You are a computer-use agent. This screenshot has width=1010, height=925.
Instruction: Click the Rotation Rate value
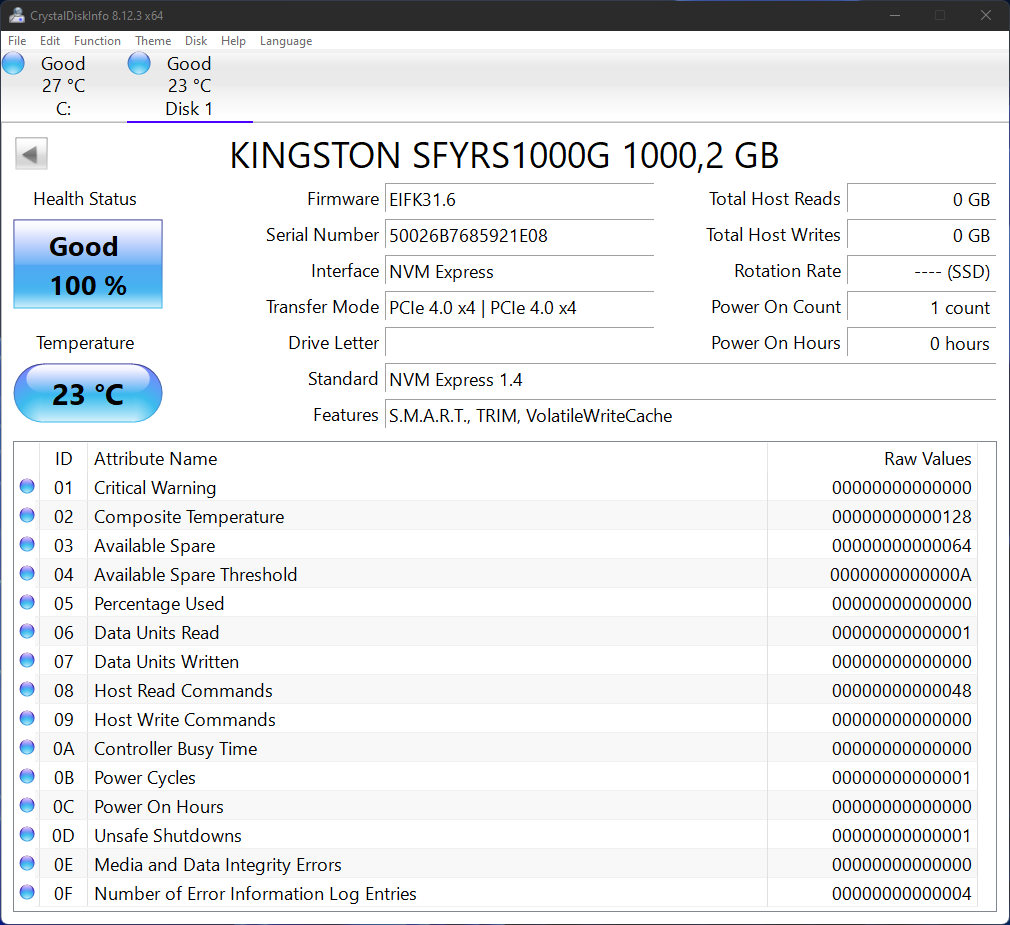click(x=921, y=272)
